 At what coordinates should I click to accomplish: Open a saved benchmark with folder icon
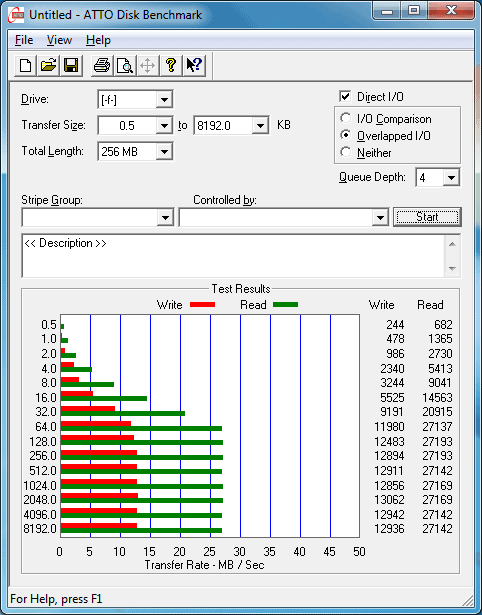point(48,65)
